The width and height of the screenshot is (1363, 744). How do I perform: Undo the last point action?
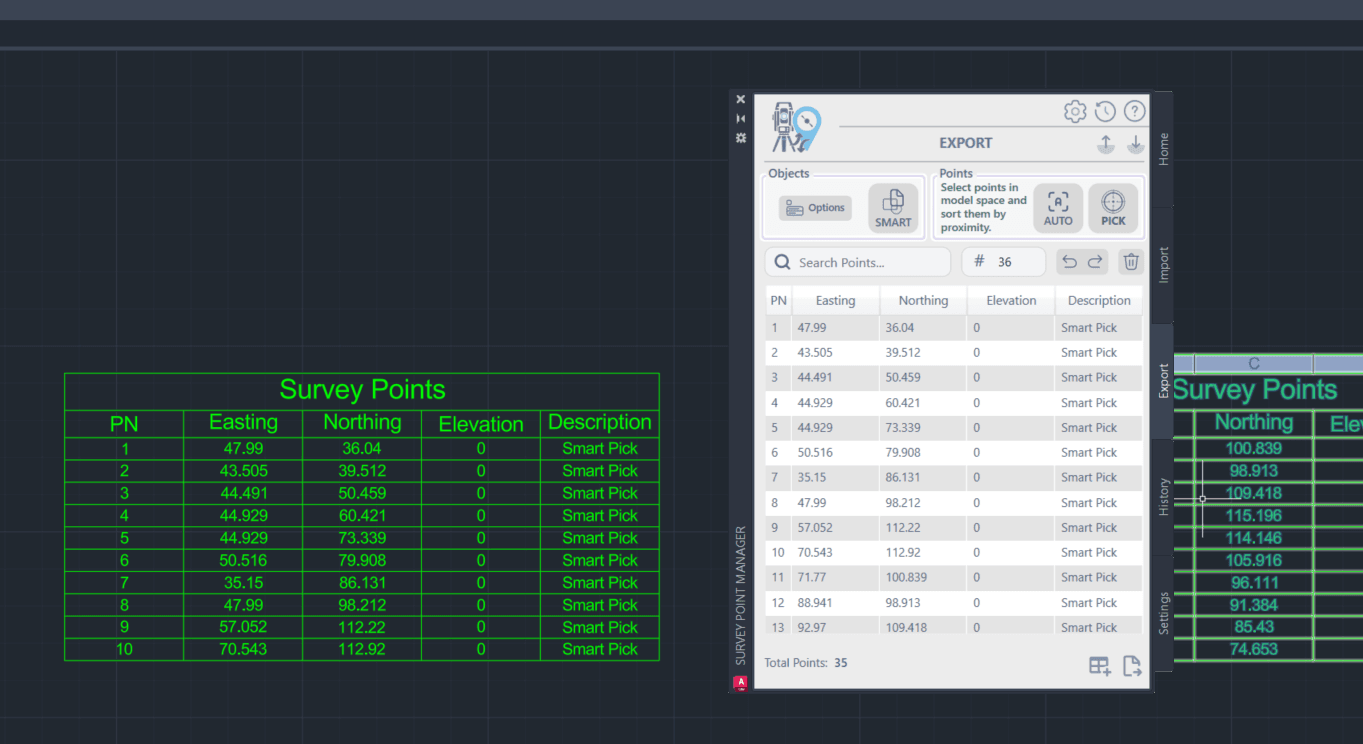[x=1069, y=262]
